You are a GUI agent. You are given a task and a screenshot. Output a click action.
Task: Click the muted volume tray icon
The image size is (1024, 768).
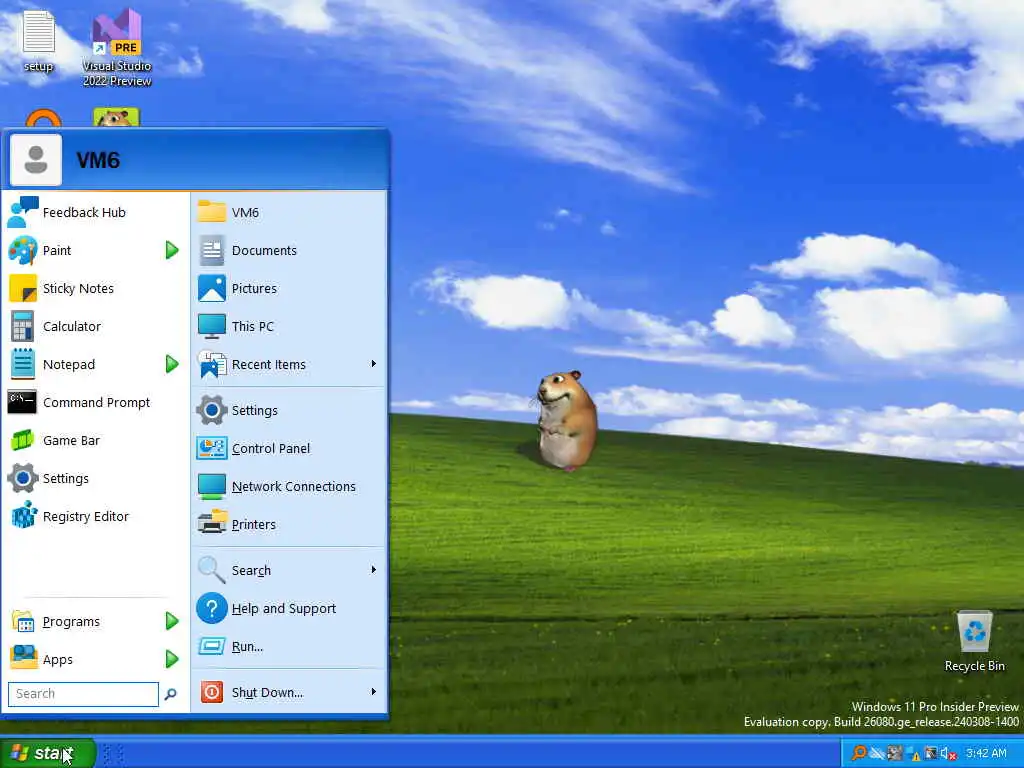click(949, 753)
